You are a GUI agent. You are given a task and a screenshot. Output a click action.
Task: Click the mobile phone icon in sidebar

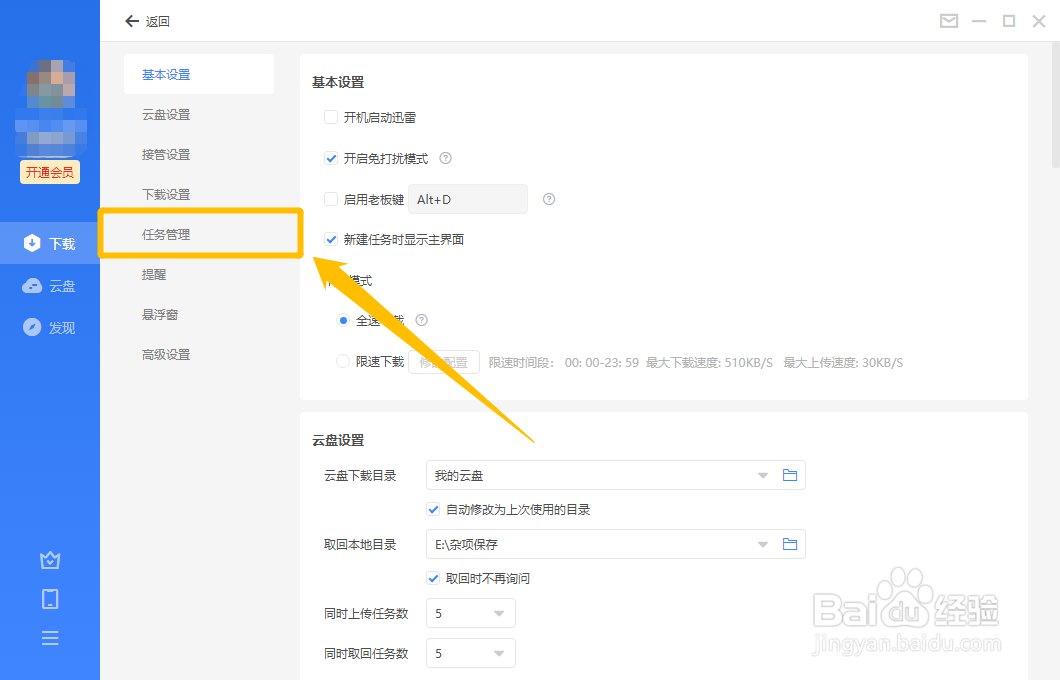pos(50,598)
